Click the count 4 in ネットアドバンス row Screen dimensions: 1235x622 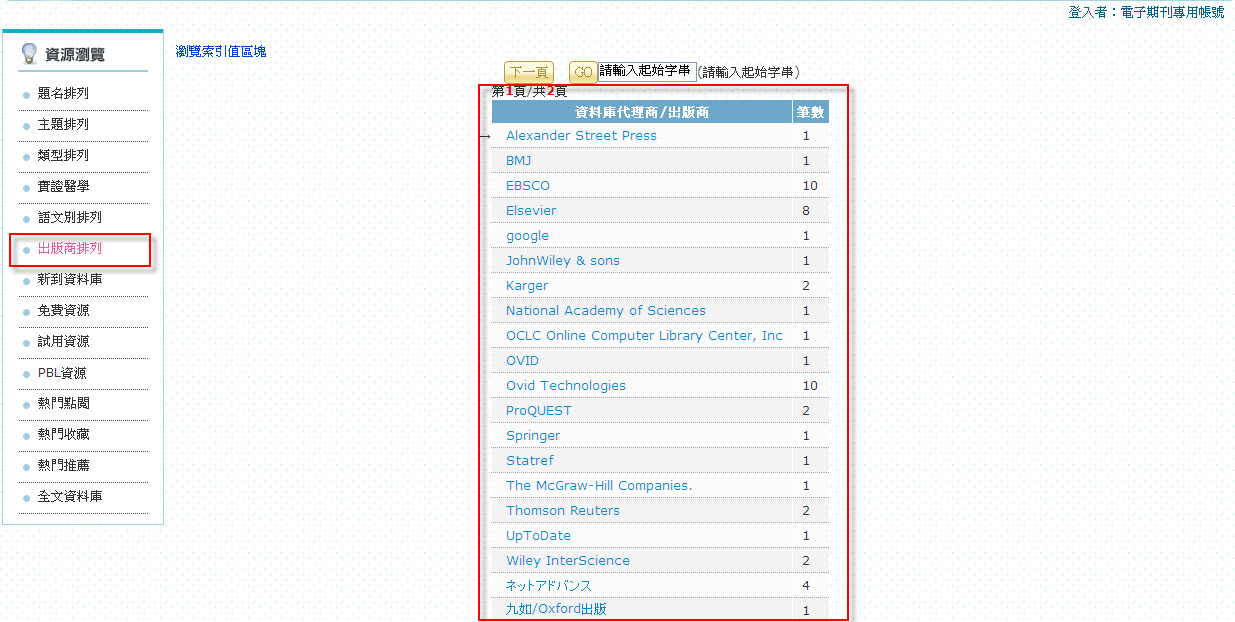806,585
